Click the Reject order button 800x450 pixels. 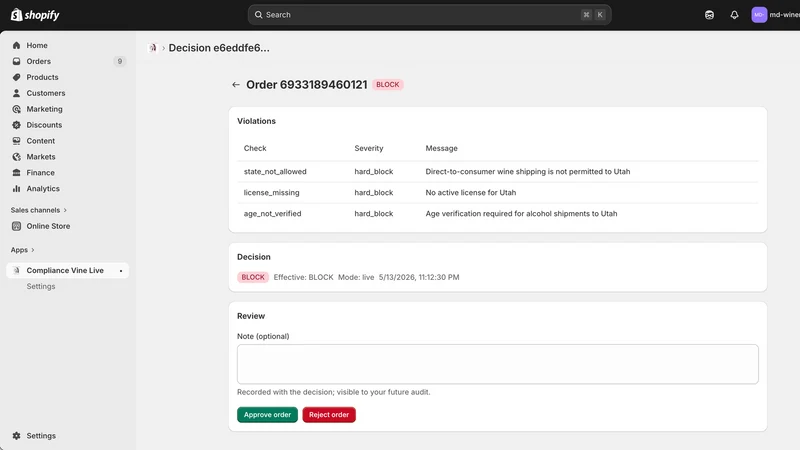(329, 415)
